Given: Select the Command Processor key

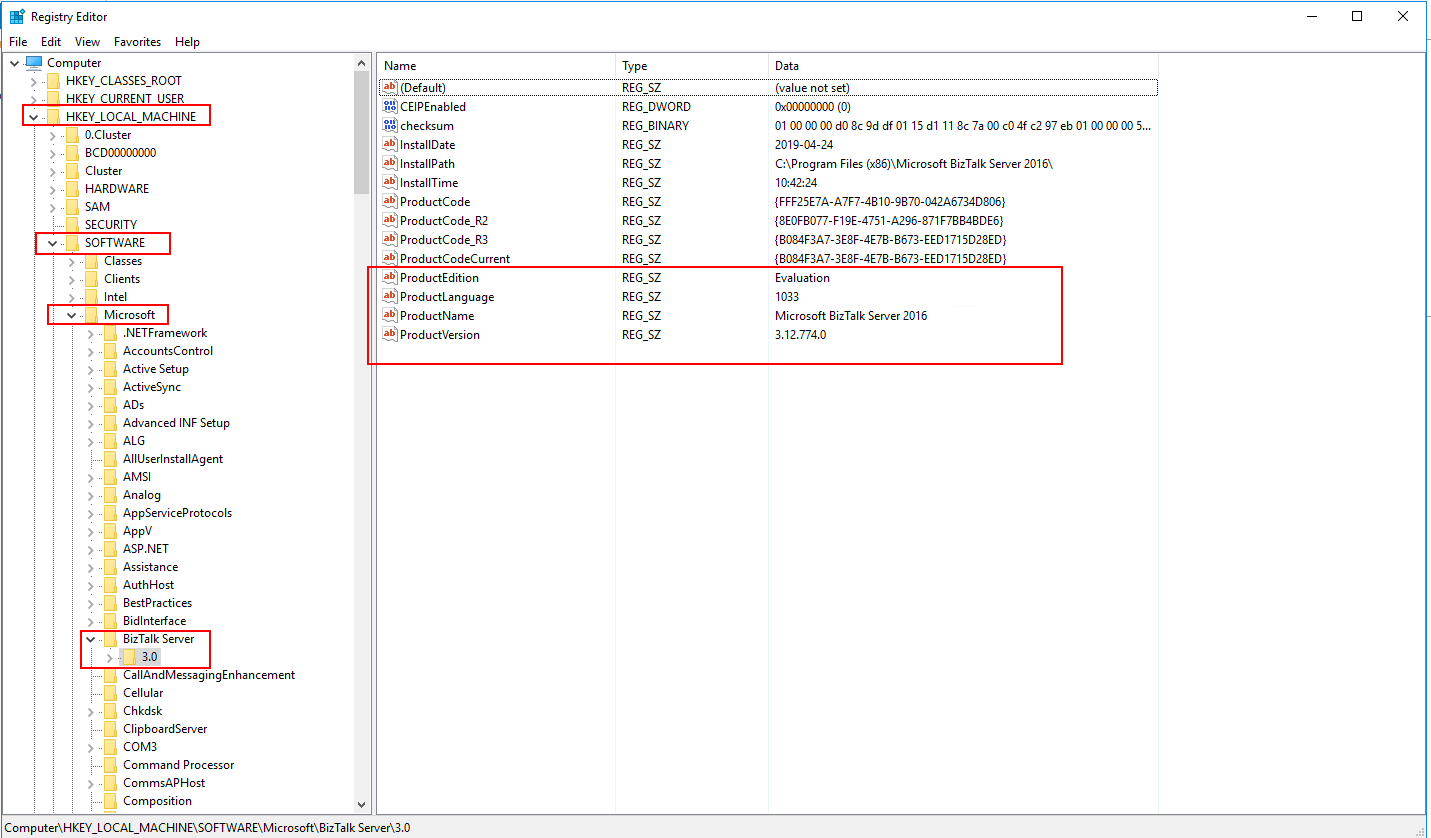Looking at the screenshot, I should click(x=178, y=765).
